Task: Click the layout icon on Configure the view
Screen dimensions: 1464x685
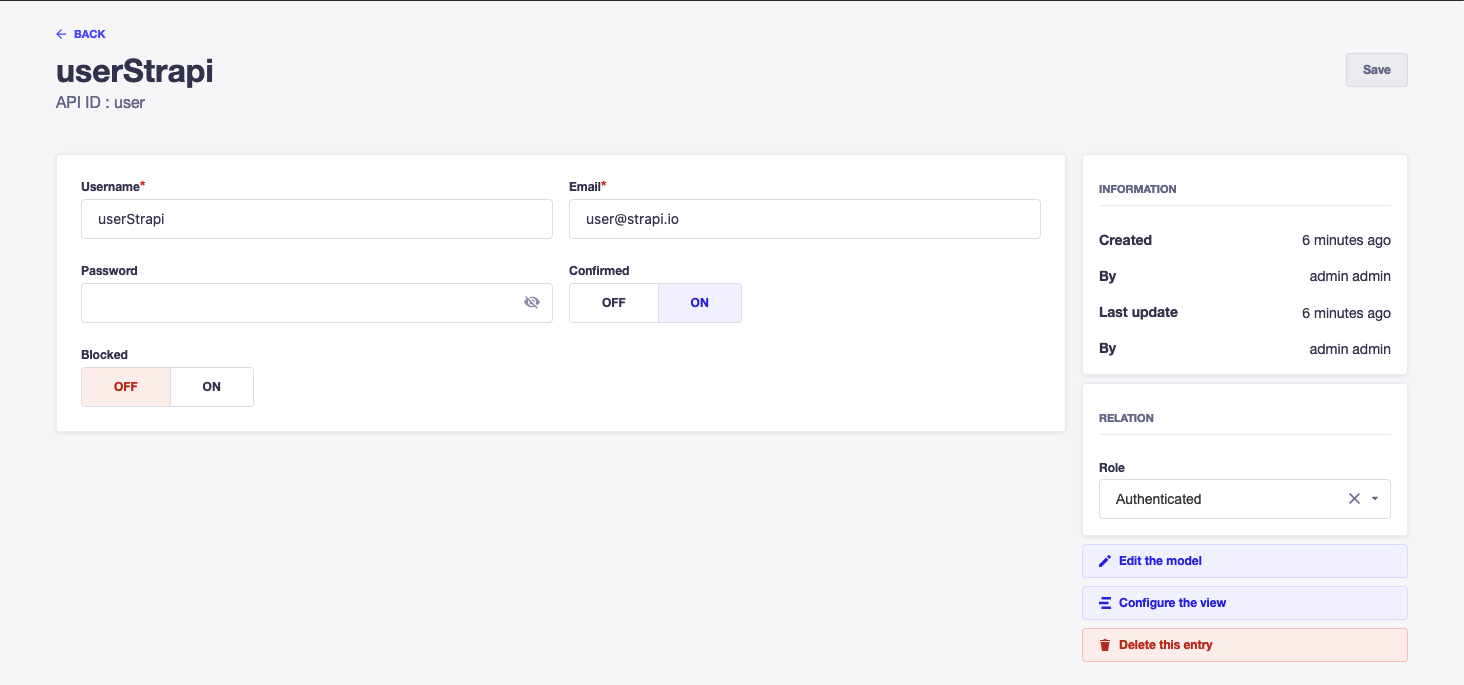Action: [1105, 603]
